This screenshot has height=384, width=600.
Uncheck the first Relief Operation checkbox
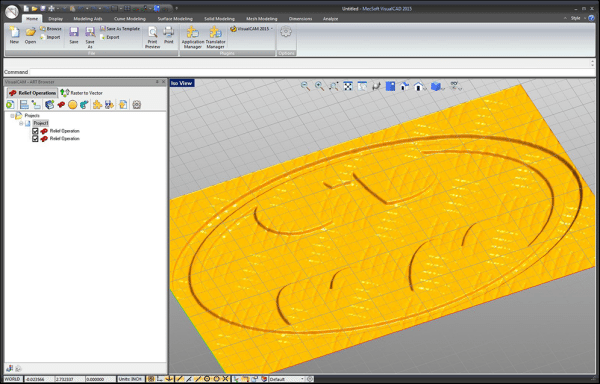(35, 131)
